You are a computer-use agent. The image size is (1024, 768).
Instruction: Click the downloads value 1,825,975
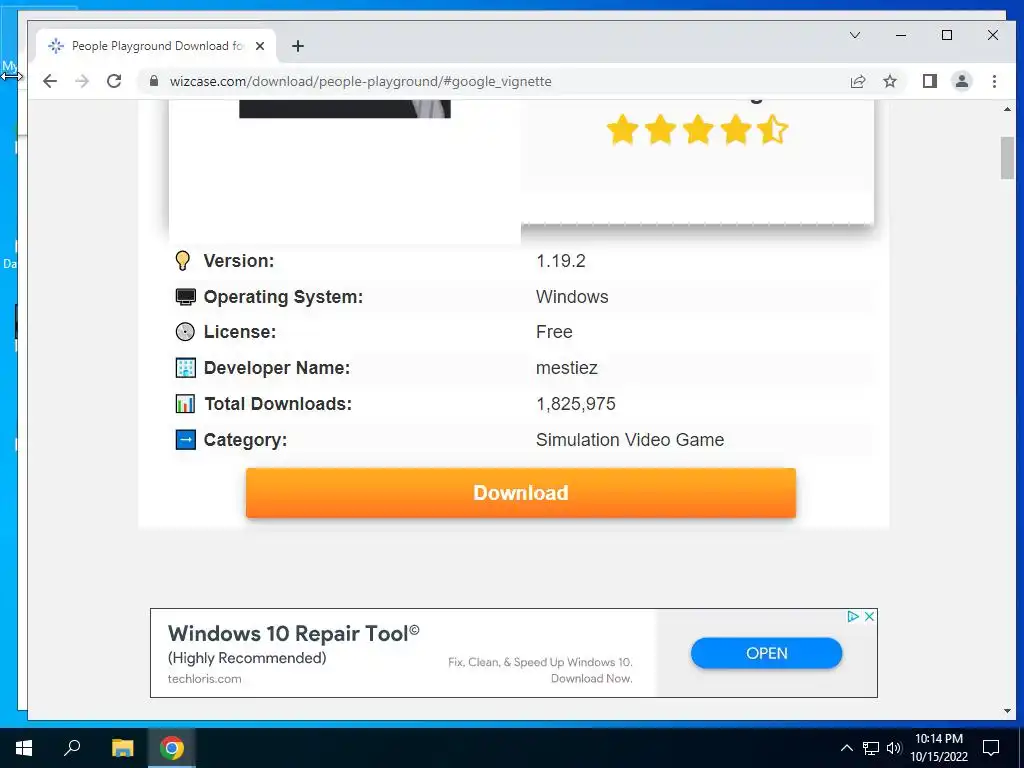click(575, 404)
